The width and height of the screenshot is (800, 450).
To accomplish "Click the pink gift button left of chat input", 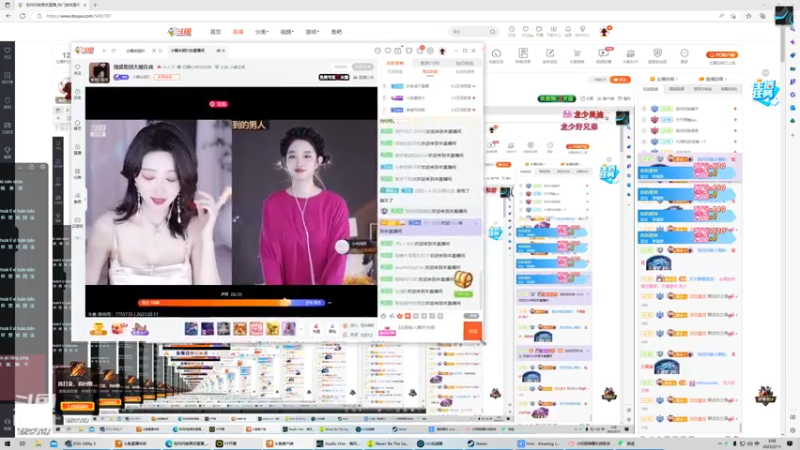I will (387, 332).
